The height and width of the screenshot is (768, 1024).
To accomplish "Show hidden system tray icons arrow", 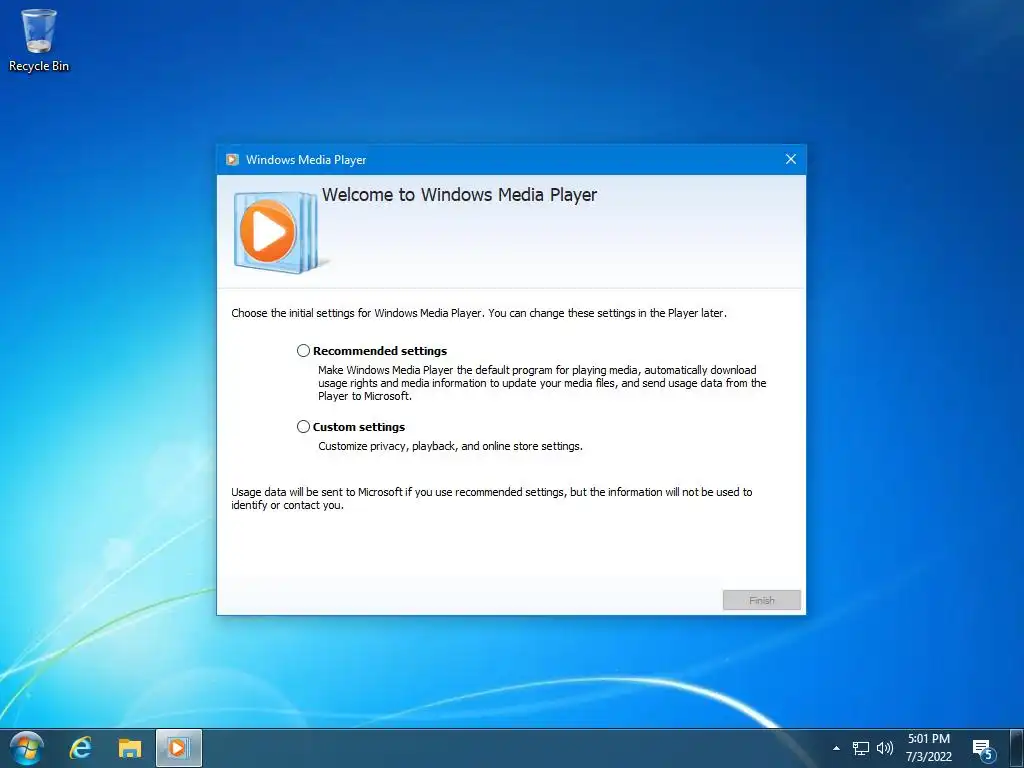I will [836, 748].
